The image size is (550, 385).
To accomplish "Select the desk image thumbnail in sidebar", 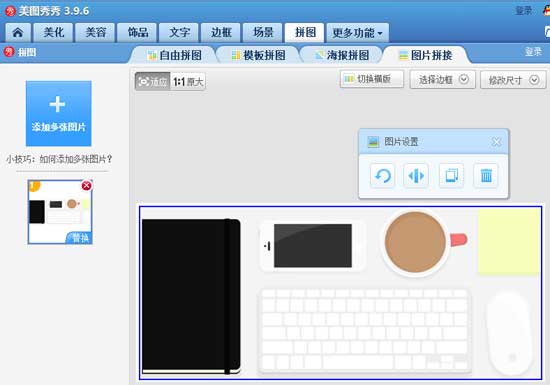I will 60,212.
